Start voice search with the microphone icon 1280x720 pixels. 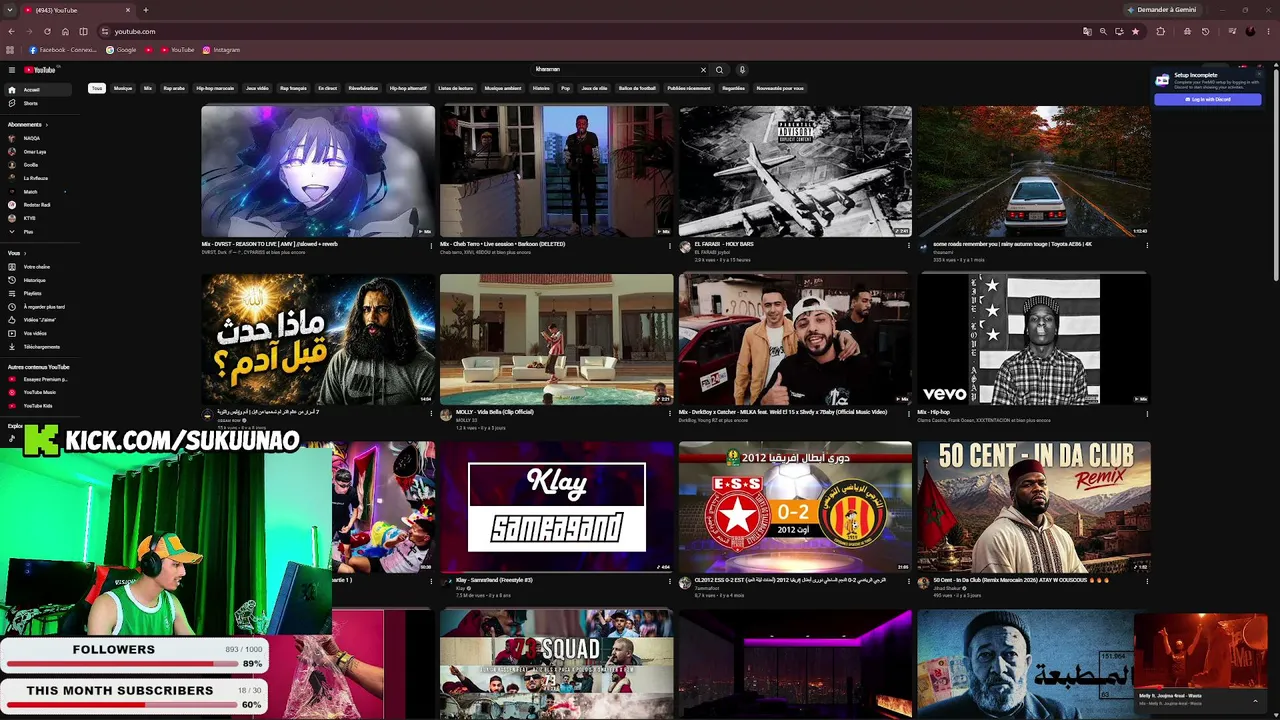(x=742, y=70)
